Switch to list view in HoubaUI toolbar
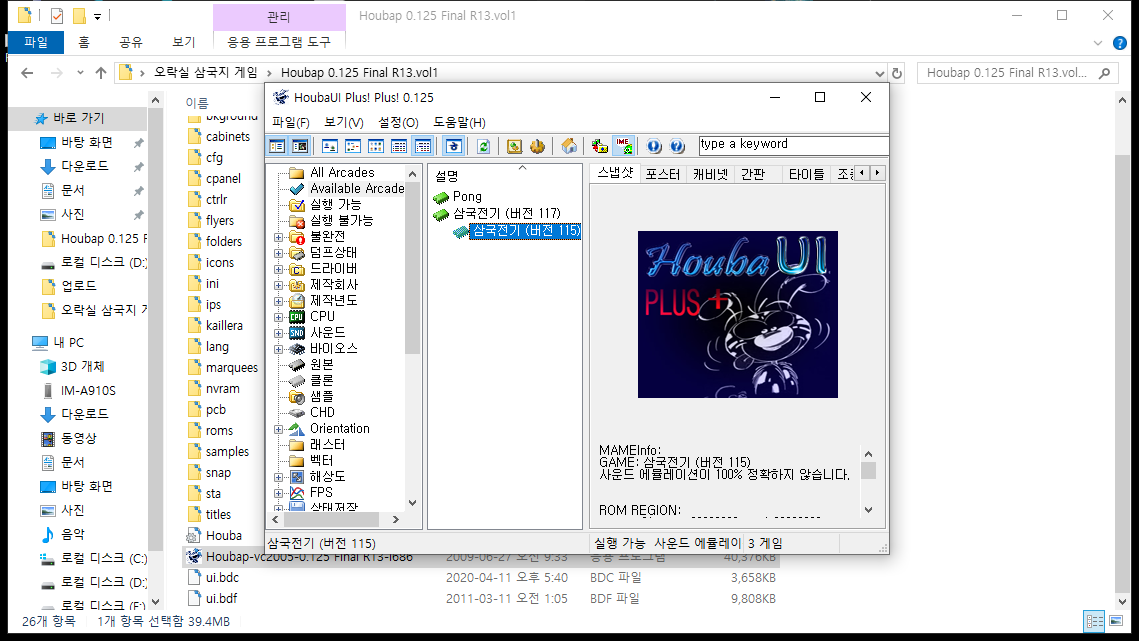 click(376, 146)
